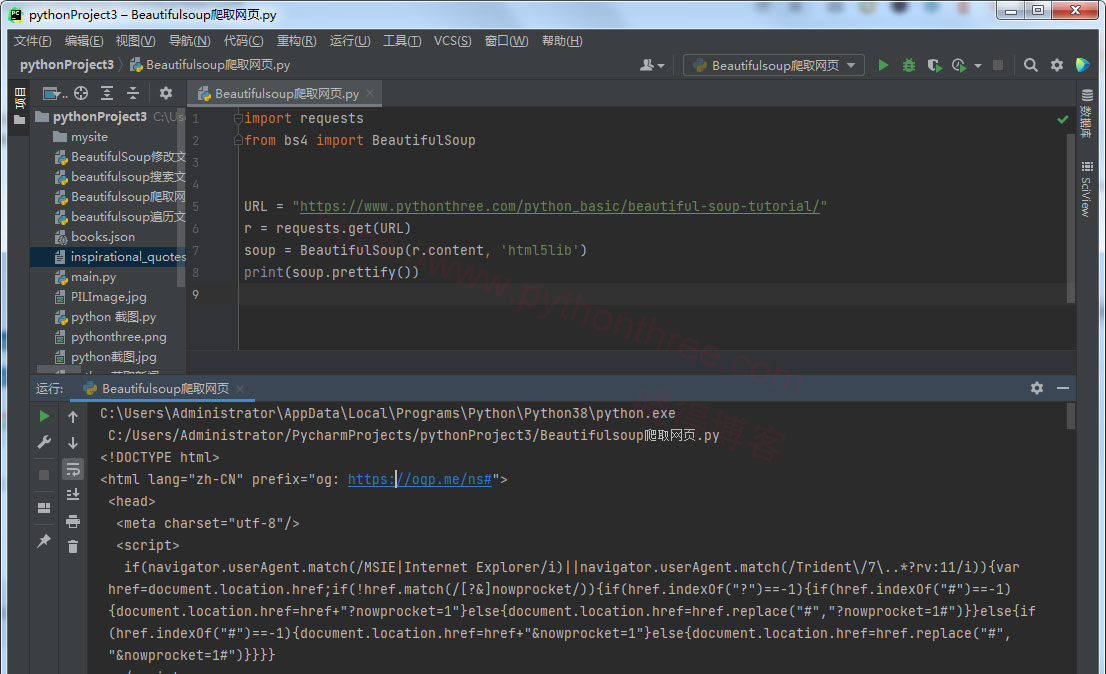Open the user account icon dropdown
Screen dimensions: 1106x674
(x=652, y=66)
